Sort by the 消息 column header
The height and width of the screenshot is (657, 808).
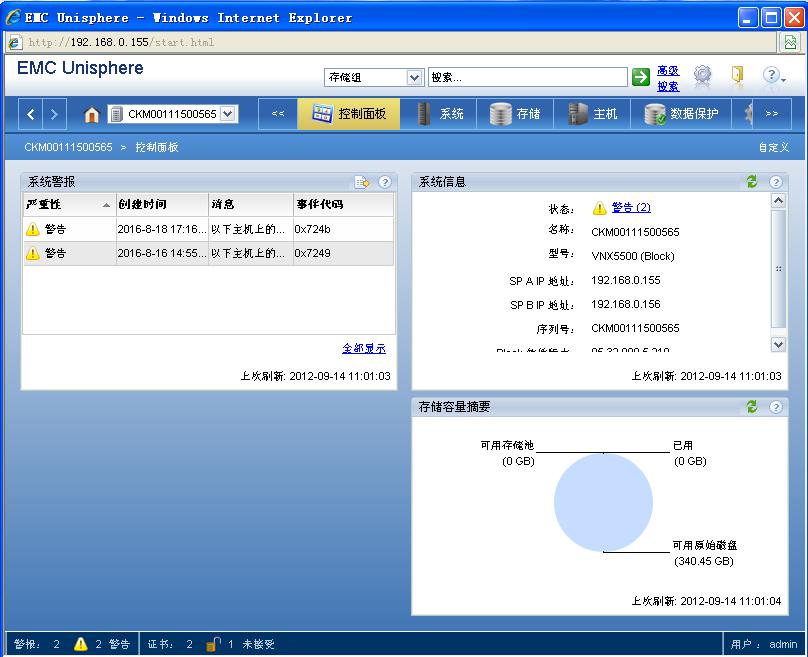point(251,205)
